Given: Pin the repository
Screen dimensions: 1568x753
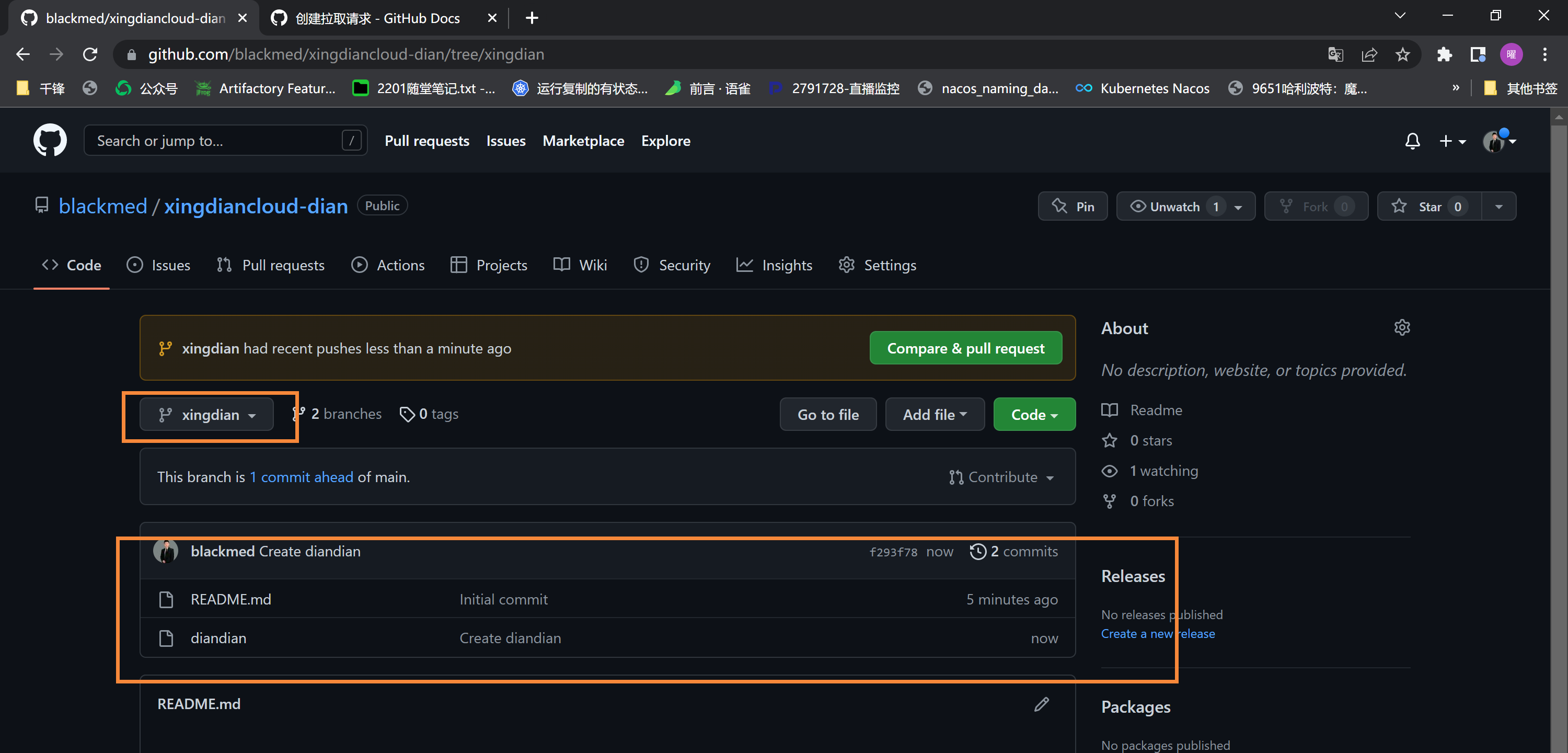Looking at the screenshot, I should (1073, 207).
